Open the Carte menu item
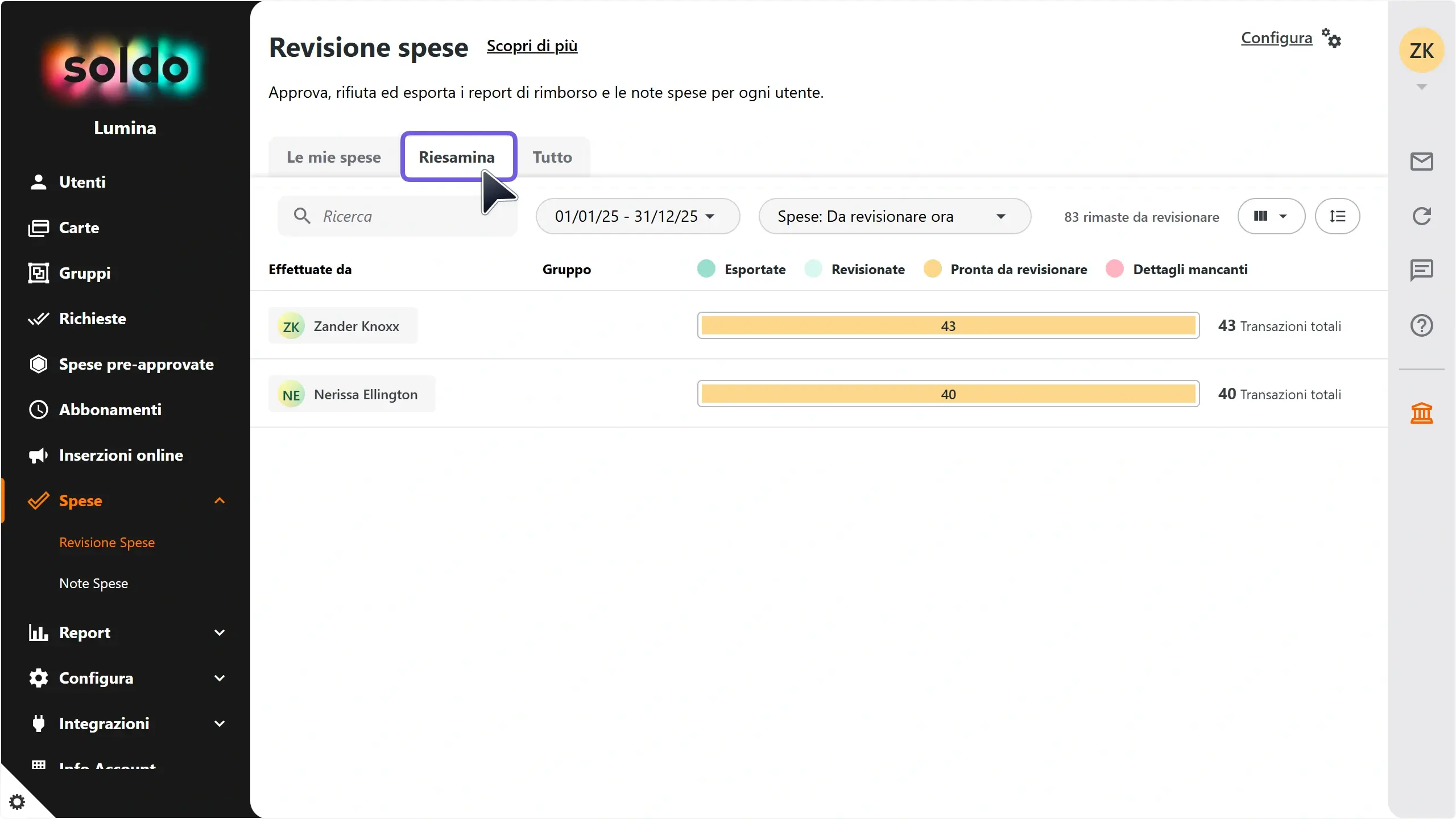The image size is (1456, 819). click(79, 227)
